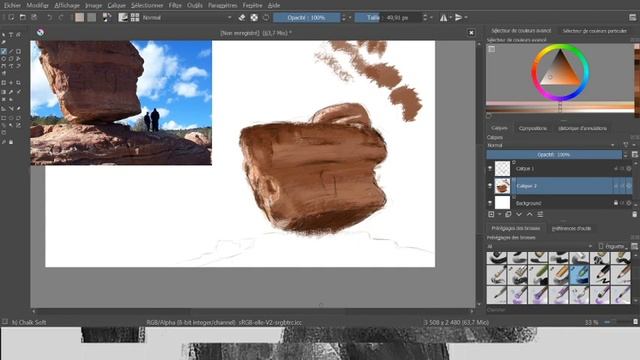The width and height of the screenshot is (640, 360).
Task: Select the Ellipse shape tool
Action: 4,59
